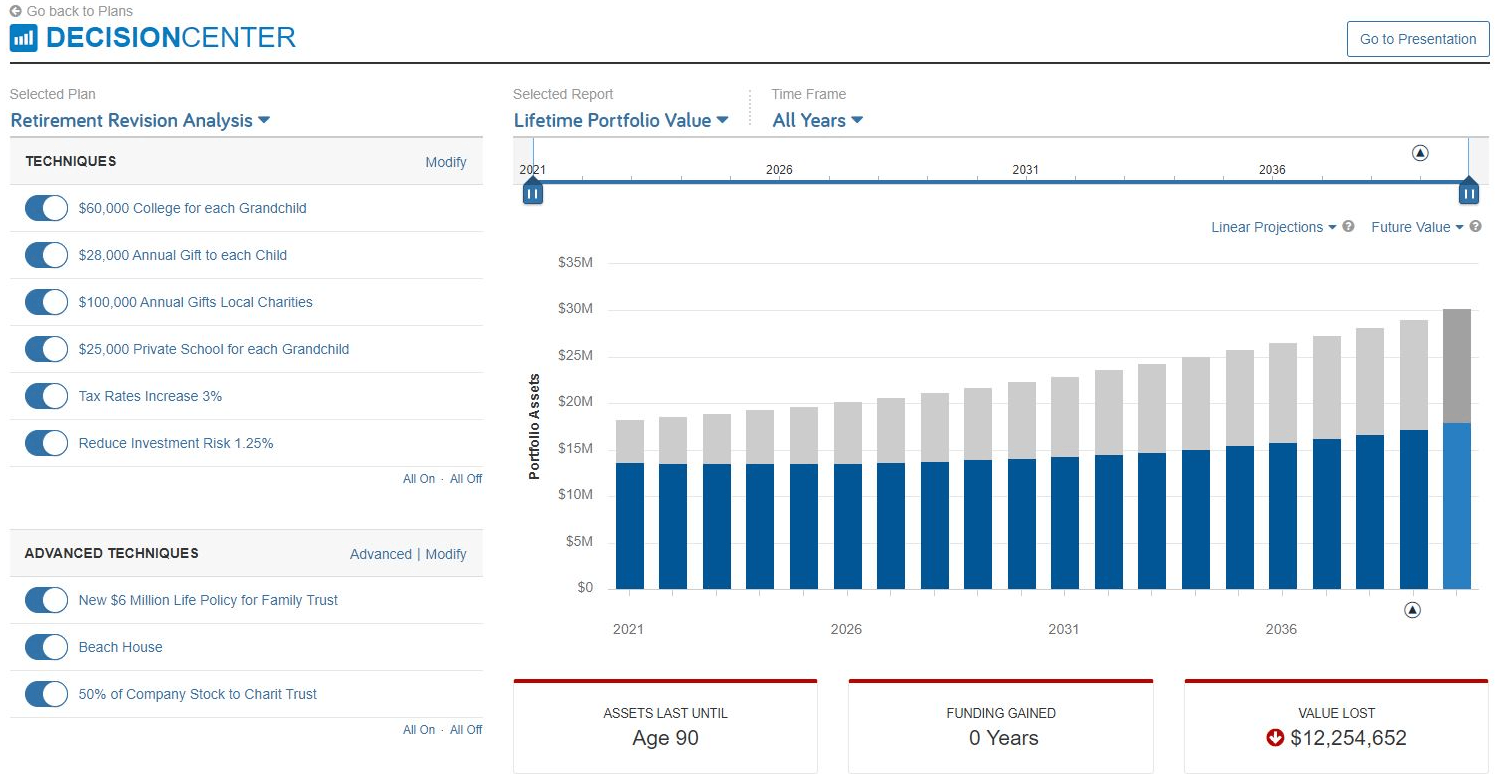Click the highlighted last bar in the chart

[x=1457, y=449]
